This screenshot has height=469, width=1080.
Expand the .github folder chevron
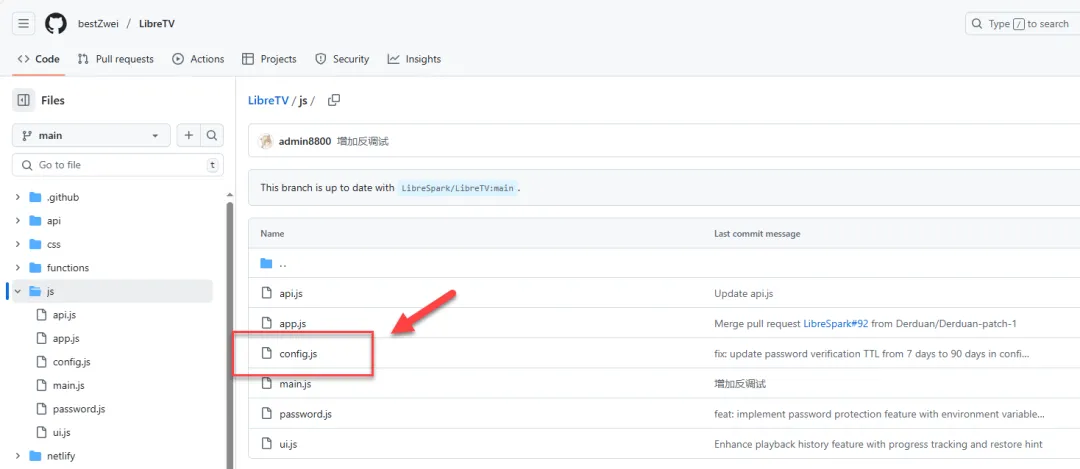(18, 198)
